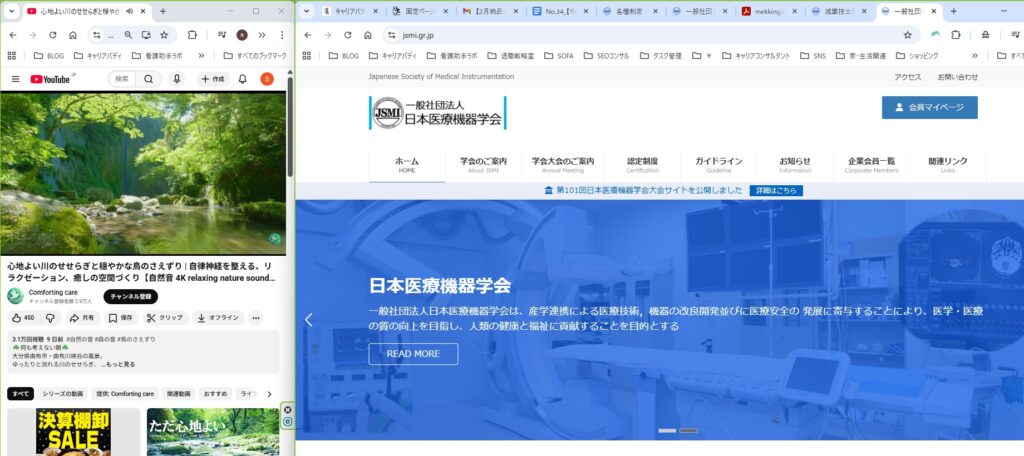Select the 関連動画 filter chip
Viewport: 1024px width, 456px height.
click(178, 394)
